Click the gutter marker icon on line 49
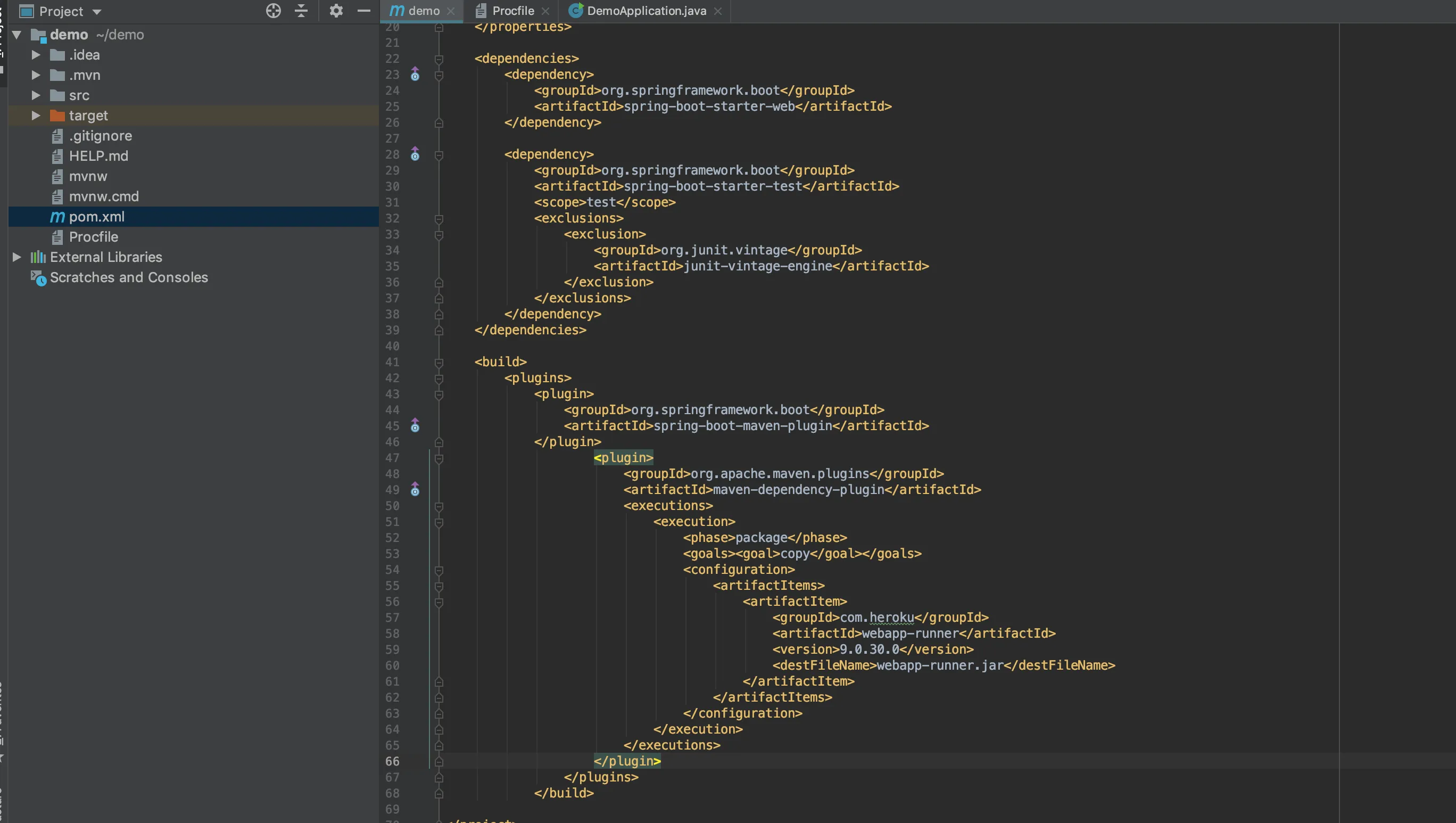This screenshot has width=1456, height=823. (415, 490)
